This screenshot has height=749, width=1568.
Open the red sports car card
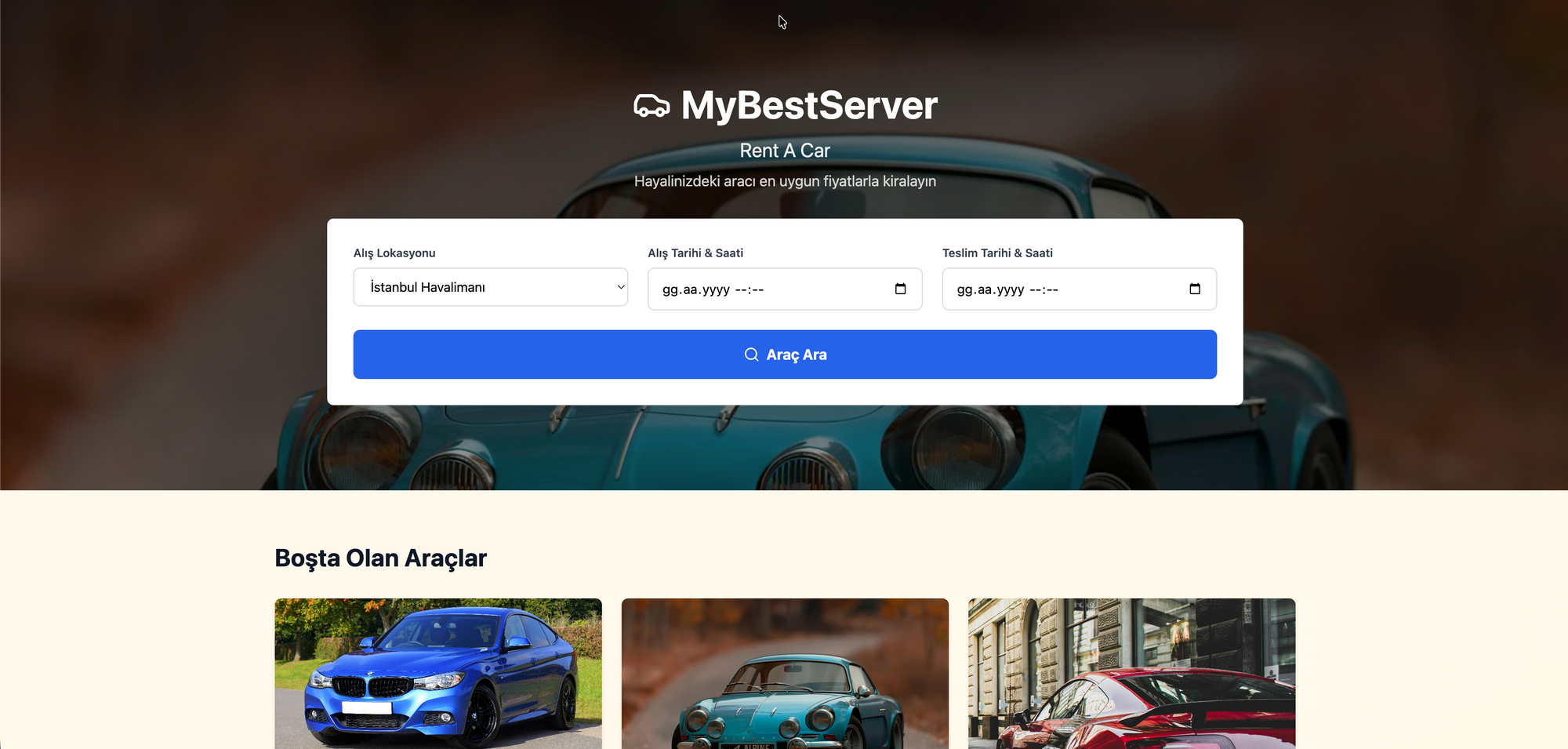click(x=1131, y=673)
